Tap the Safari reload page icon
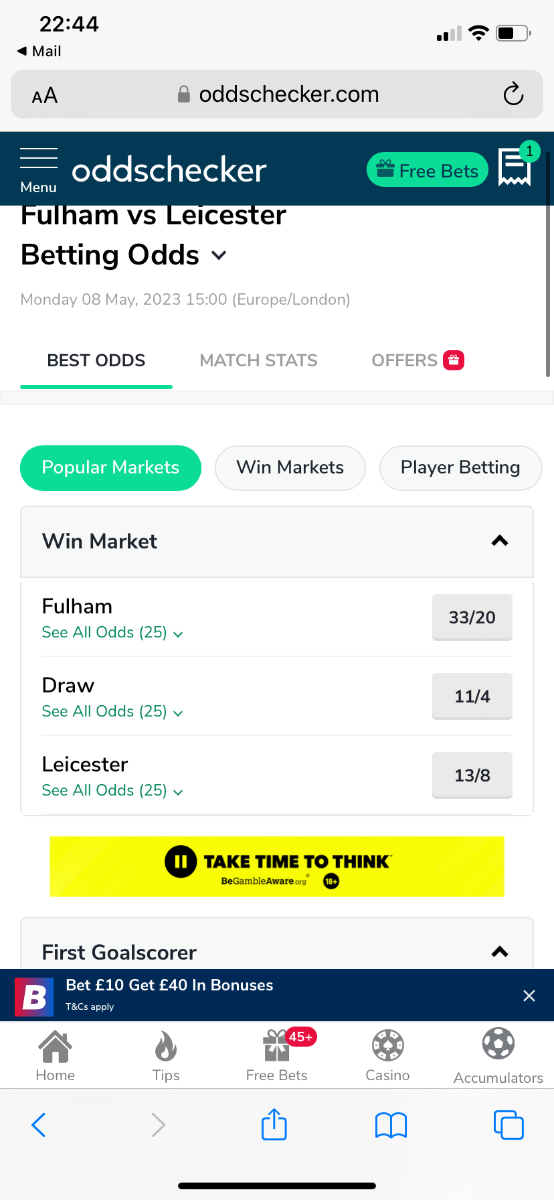This screenshot has height=1200, width=554. 513,95
